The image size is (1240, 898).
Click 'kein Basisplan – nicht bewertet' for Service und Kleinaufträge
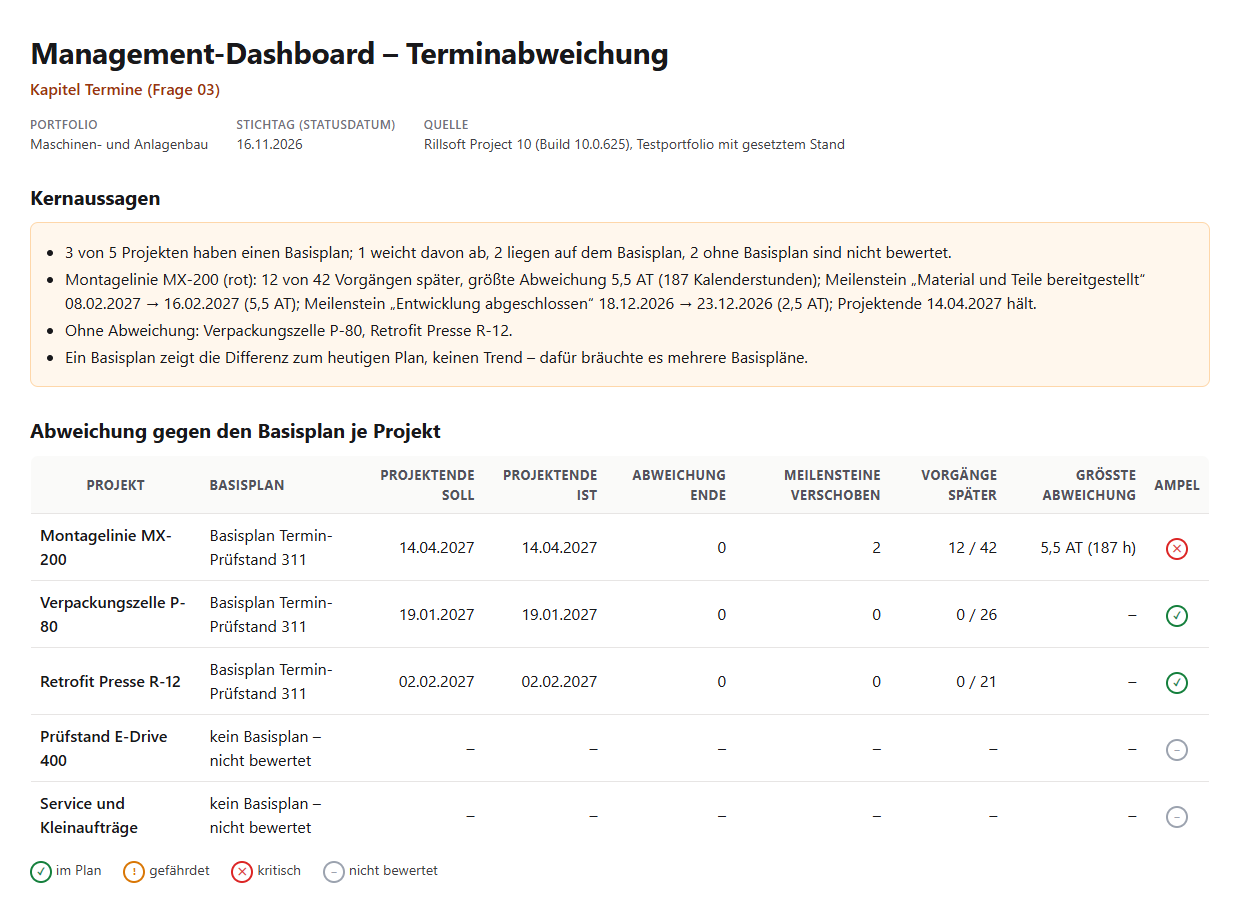click(266, 816)
